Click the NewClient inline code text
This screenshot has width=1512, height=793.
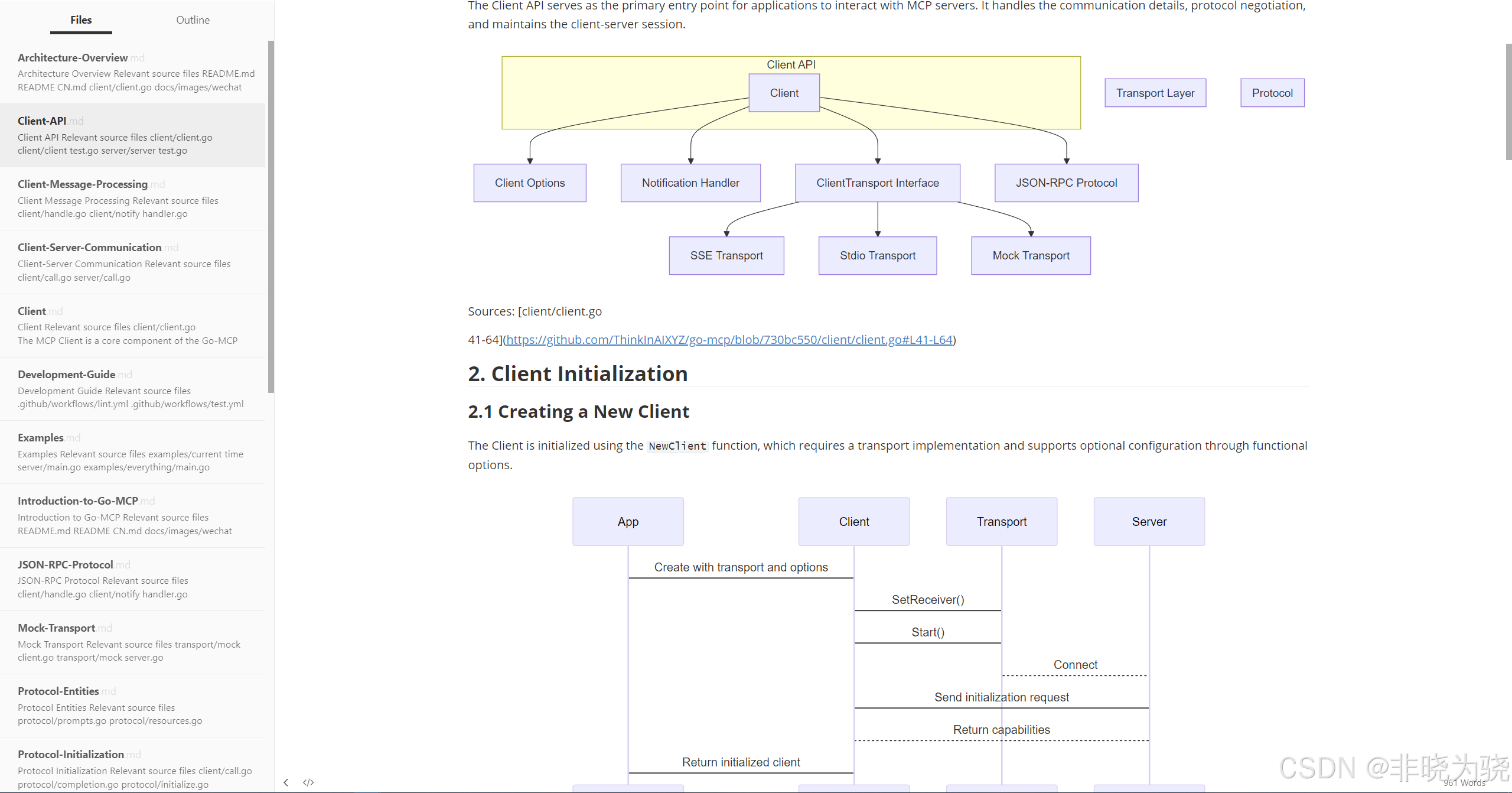coord(677,446)
